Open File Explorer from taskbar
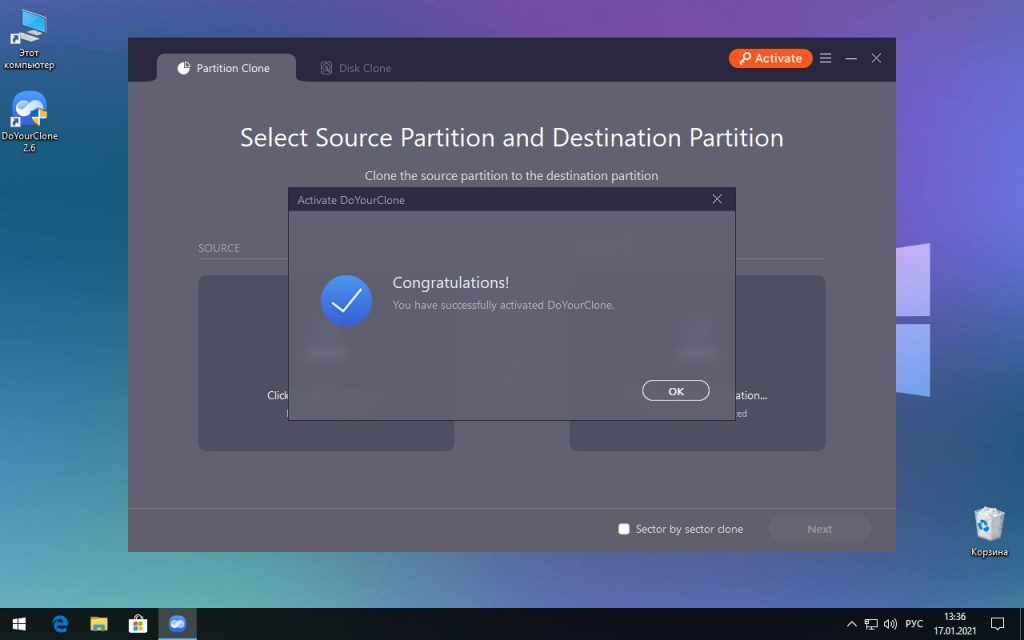The width and height of the screenshot is (1024, 640). (x=99, y=624)
